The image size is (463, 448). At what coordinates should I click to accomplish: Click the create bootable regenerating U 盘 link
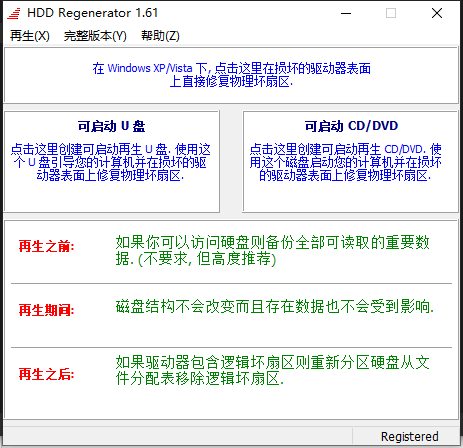coord(110,162)
